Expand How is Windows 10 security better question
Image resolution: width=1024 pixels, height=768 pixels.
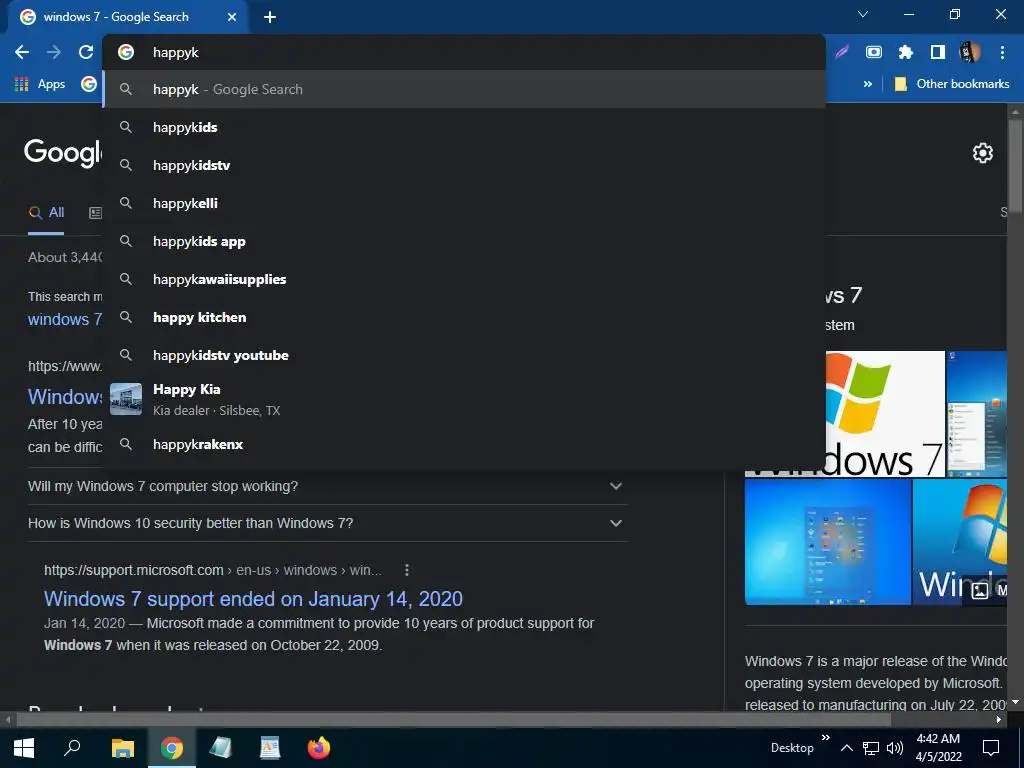point(327,523)
